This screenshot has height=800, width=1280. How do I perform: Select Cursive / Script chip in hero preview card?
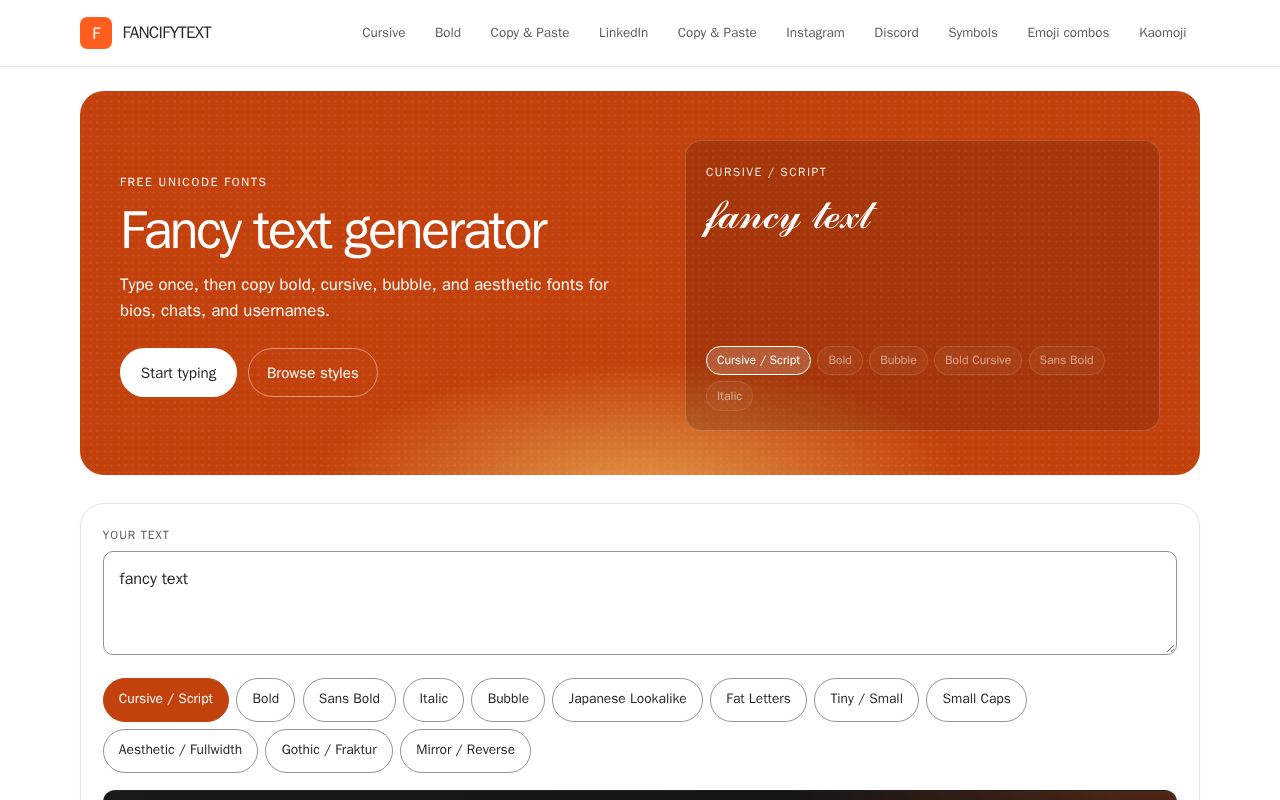point(758,360)
